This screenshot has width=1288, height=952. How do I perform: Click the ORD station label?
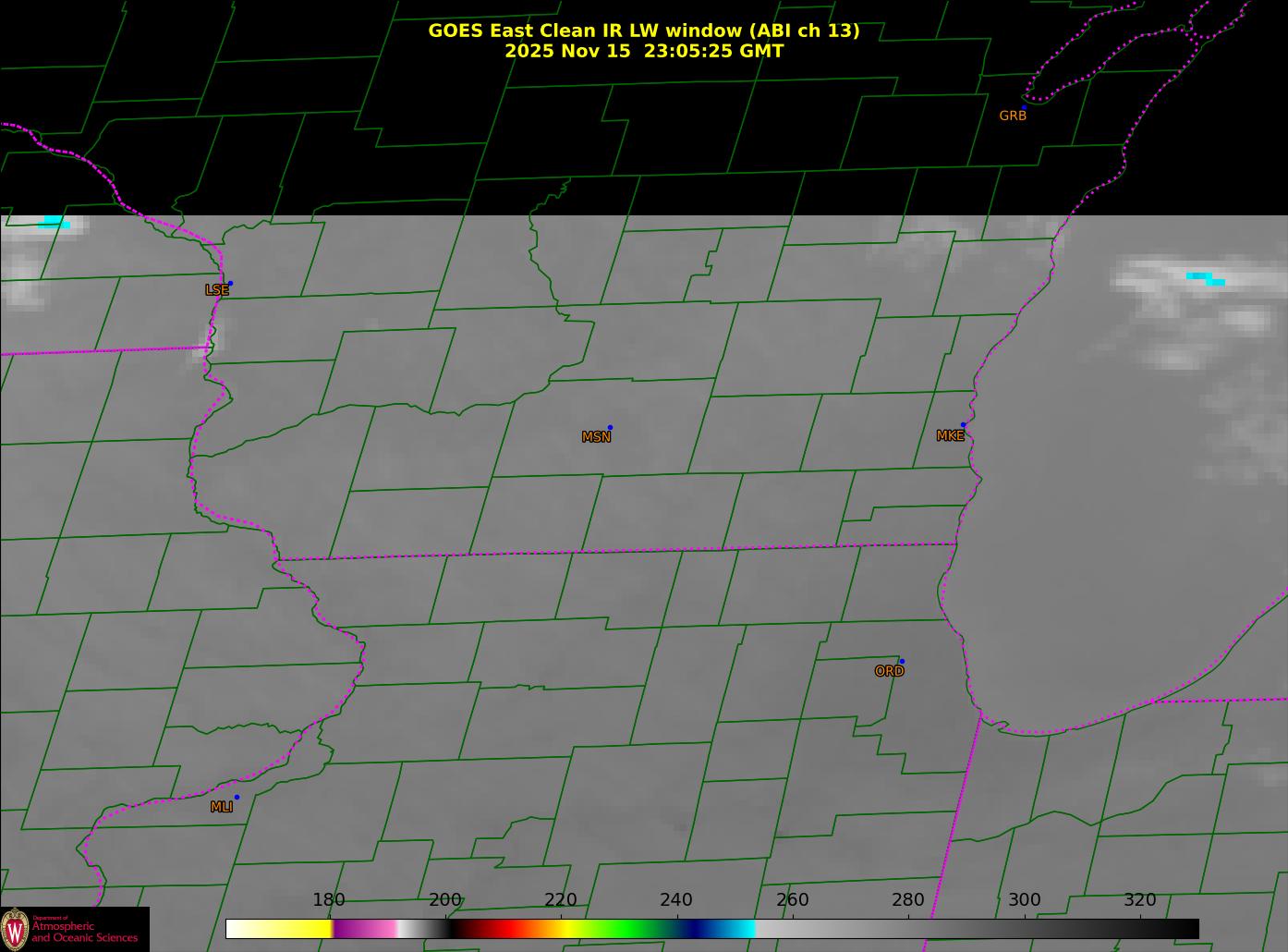(889, 672)
